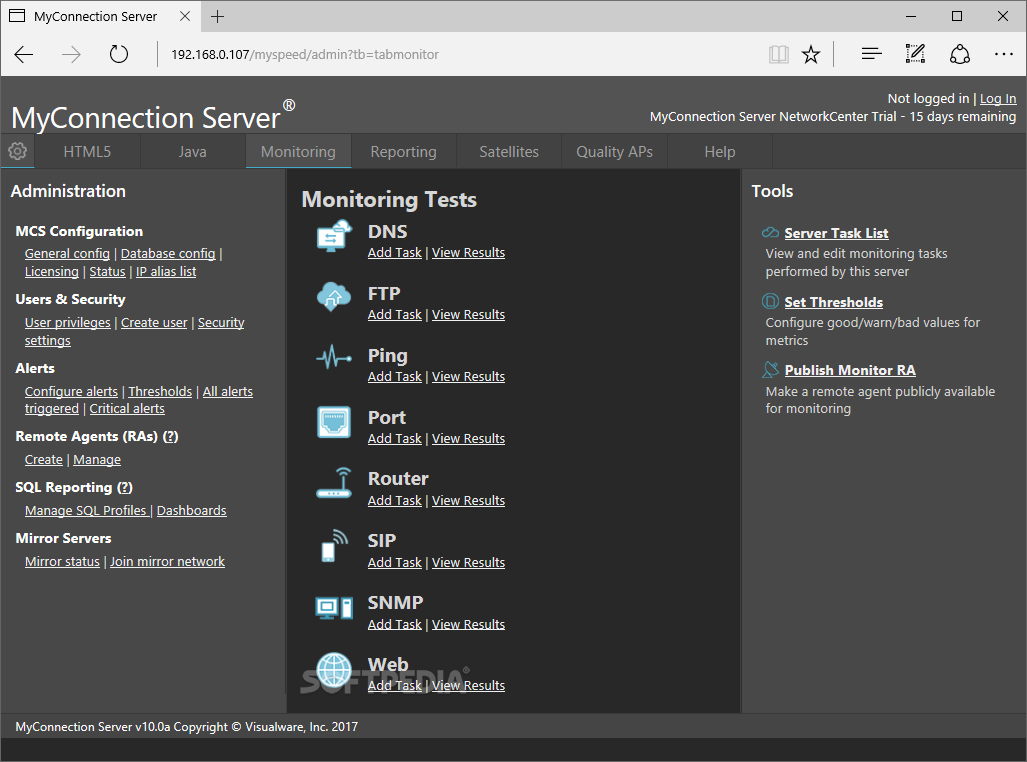The image size is (1027, 762).
Task: Open the Help tab
Action: tap(720, 151)
